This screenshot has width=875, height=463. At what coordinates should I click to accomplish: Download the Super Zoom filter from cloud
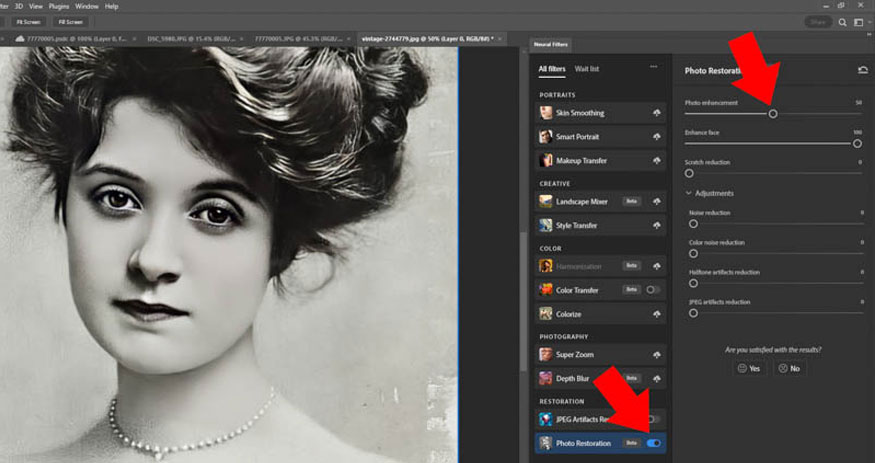pos(657,355)
